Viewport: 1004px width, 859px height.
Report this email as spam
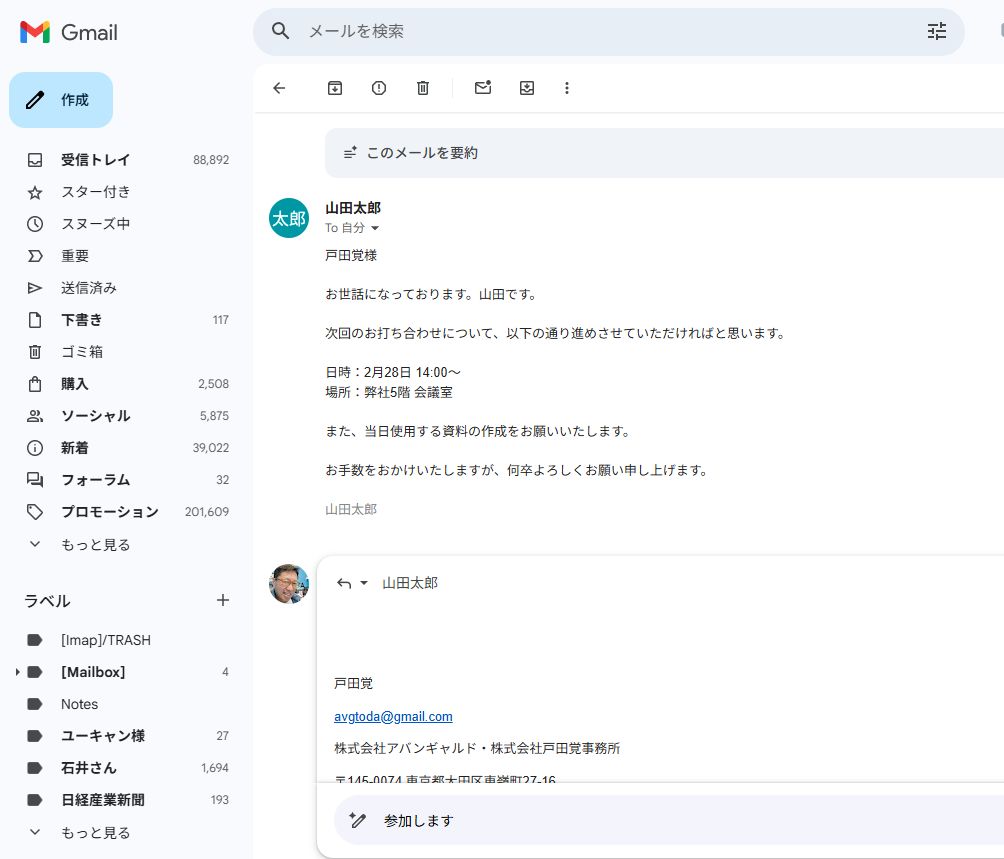click(x=378, y=88)
